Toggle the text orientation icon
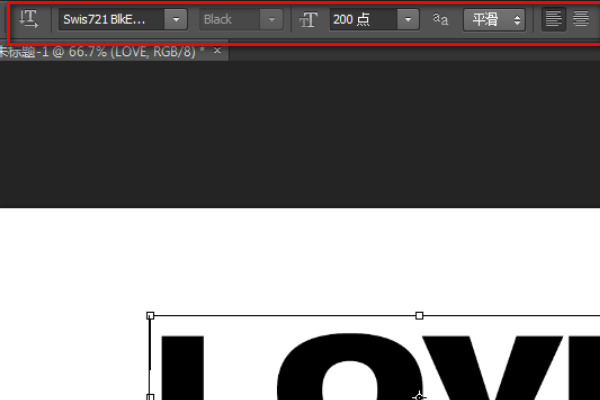Image resolution: width=600 pixels, height=400 pixels. point(29,19)
